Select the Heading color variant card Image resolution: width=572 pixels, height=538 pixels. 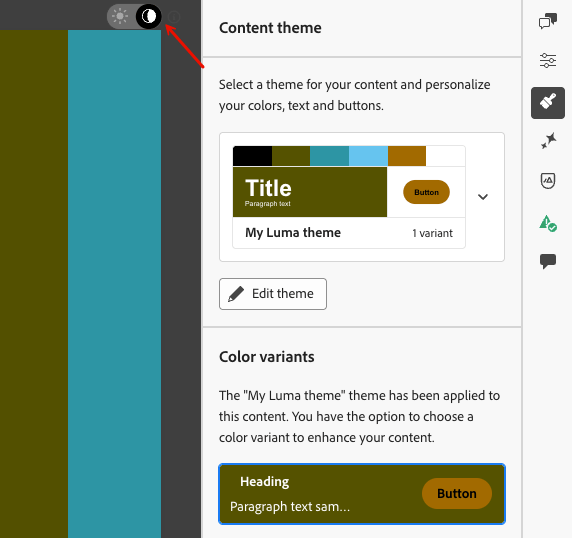point(362,494)
